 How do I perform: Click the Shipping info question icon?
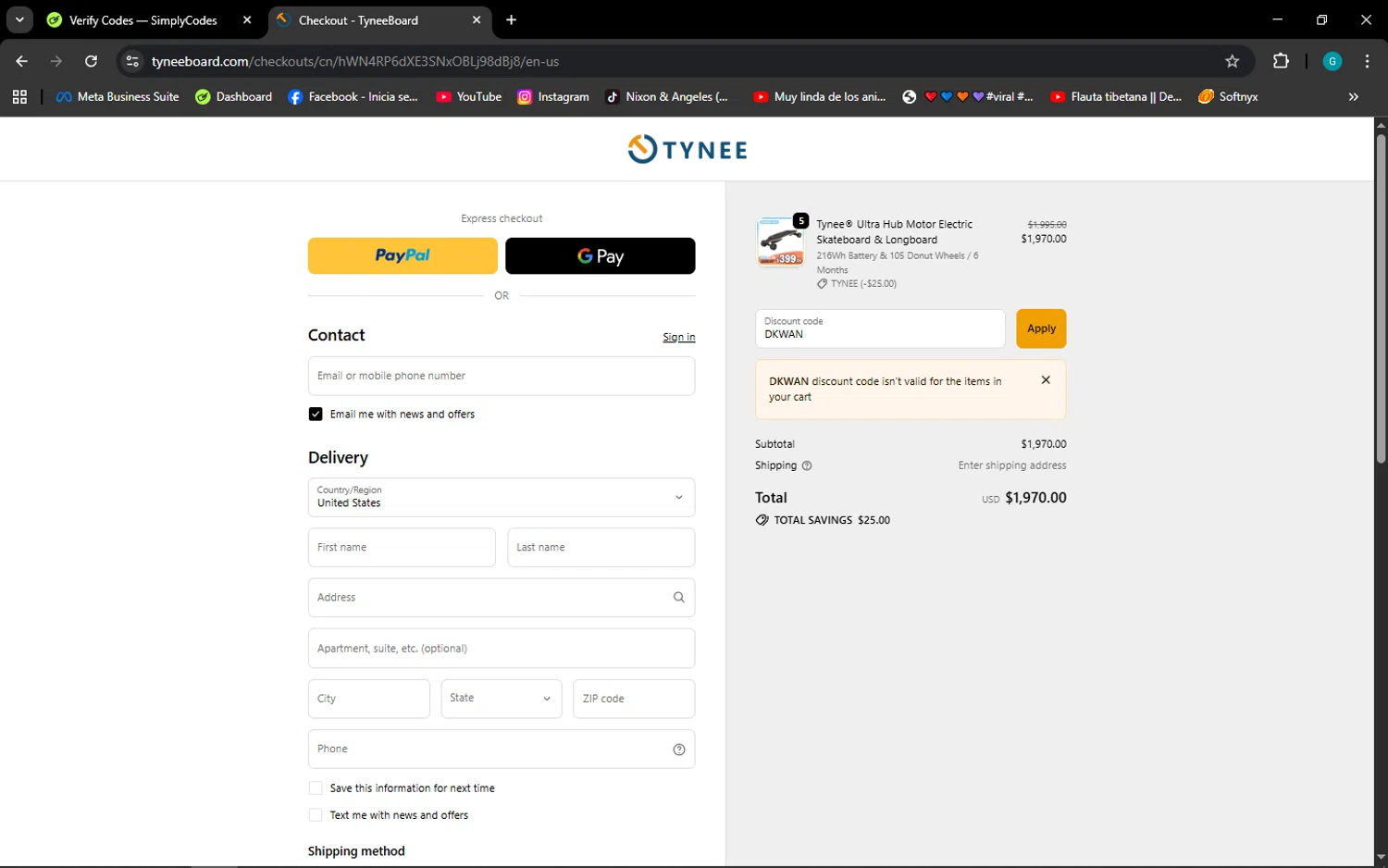click(807, 465)
